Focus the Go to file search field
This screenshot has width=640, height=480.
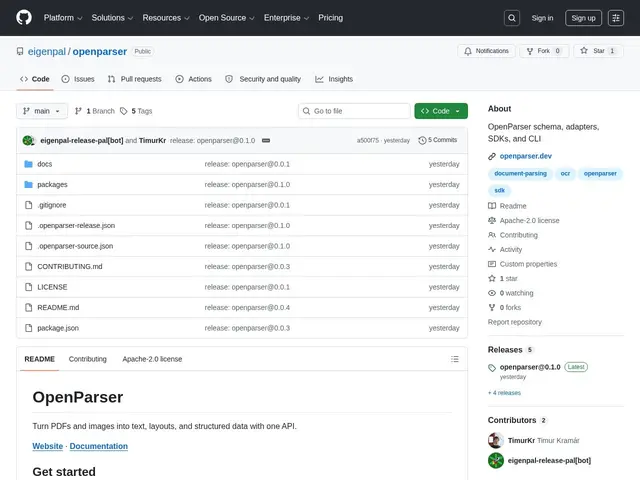point(354,111)
